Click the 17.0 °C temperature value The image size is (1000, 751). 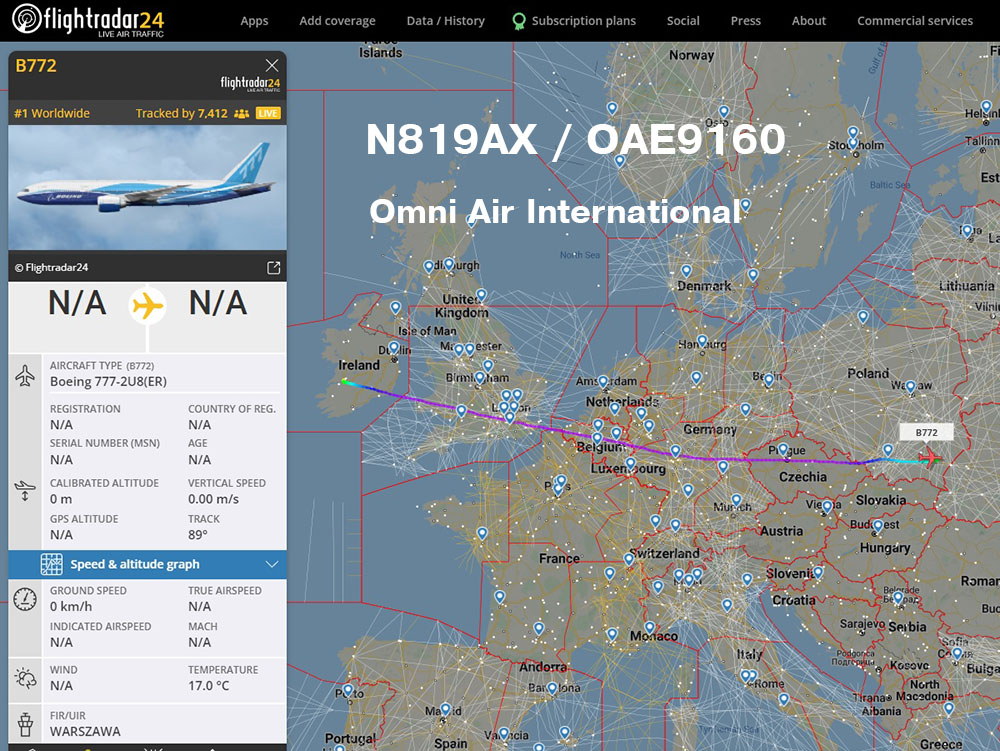coord(209,685)
